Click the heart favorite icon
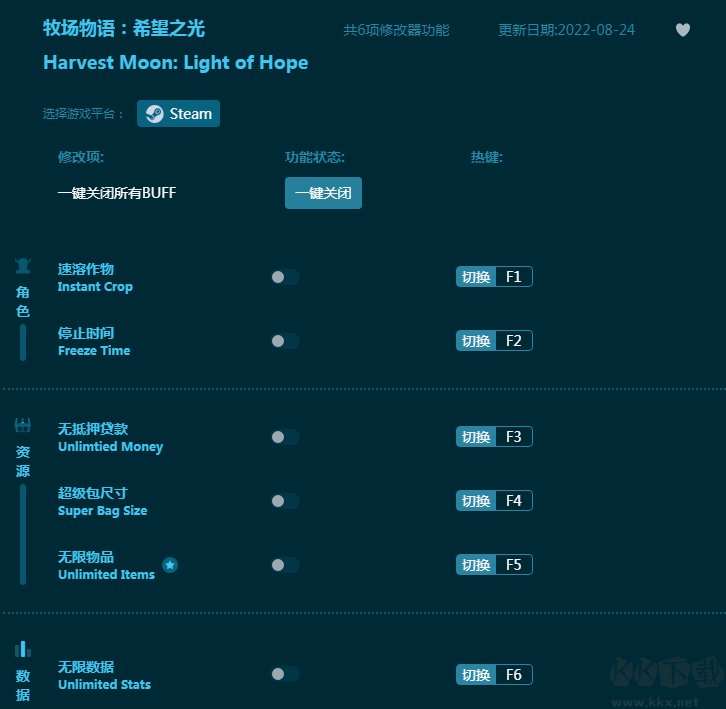The width and height of the screenshot is (726, 709). click(x=682, y=30)
